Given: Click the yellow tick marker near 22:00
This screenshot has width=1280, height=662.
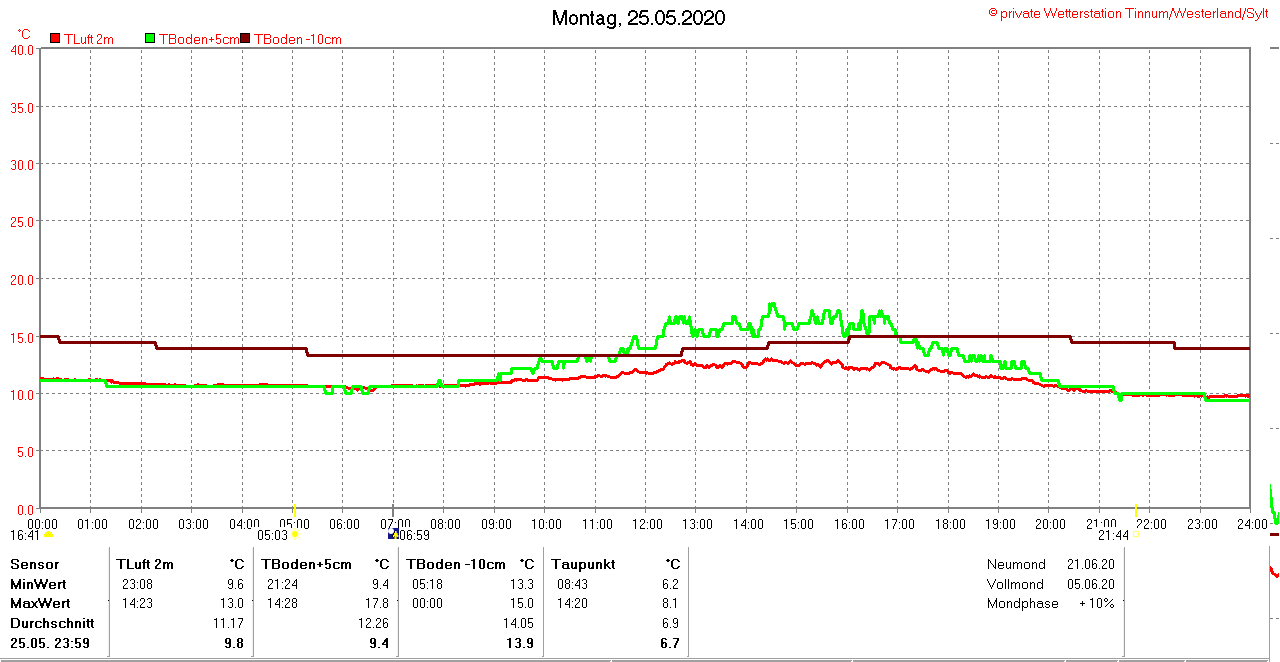Looking at the screenshot, I should coord(1136,510).
